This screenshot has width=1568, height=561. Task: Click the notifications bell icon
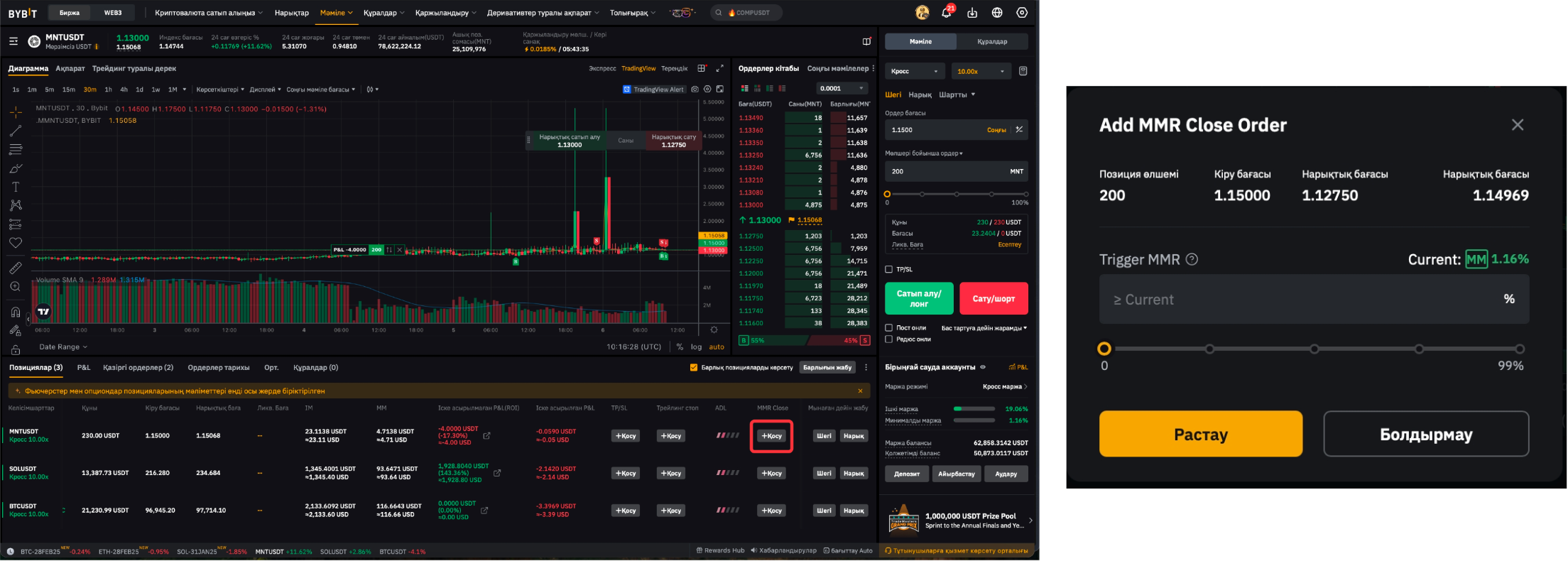(x=946, y=13)
